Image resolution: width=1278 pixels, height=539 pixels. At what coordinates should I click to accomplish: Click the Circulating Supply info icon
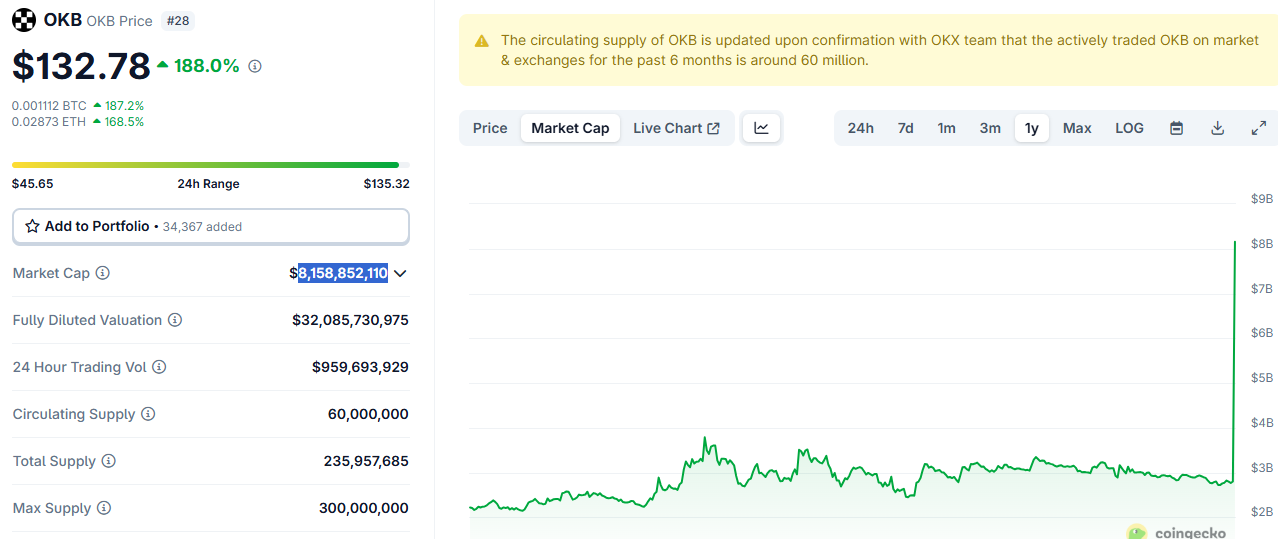(x=148, y=414)
